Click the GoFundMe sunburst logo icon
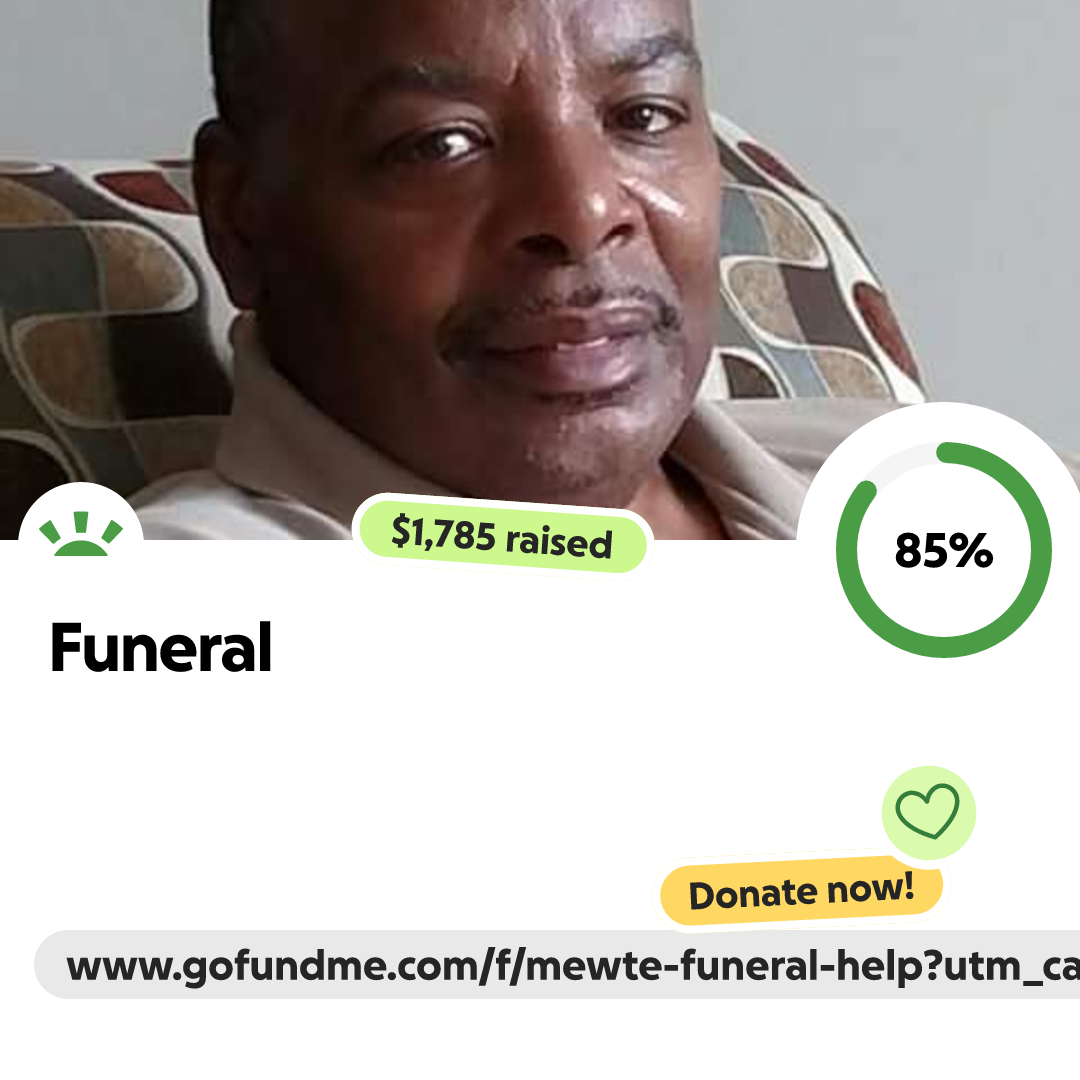 coord(81,533)
